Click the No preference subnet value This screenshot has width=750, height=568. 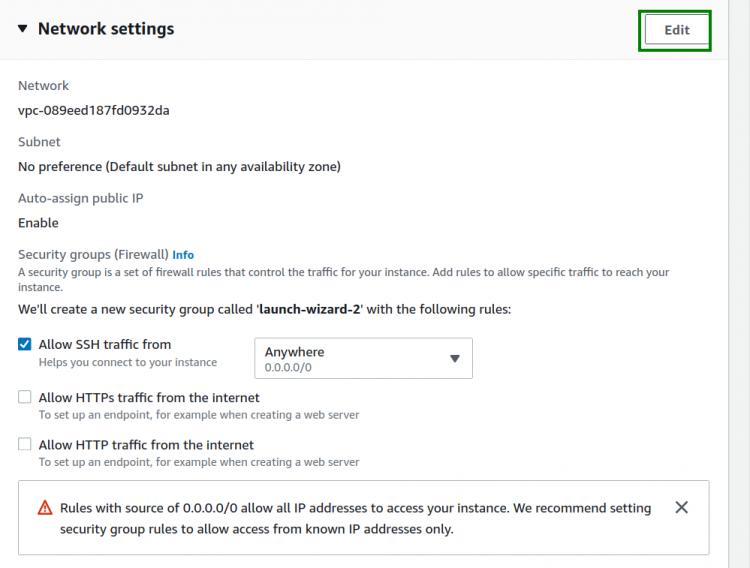[179, 166]
